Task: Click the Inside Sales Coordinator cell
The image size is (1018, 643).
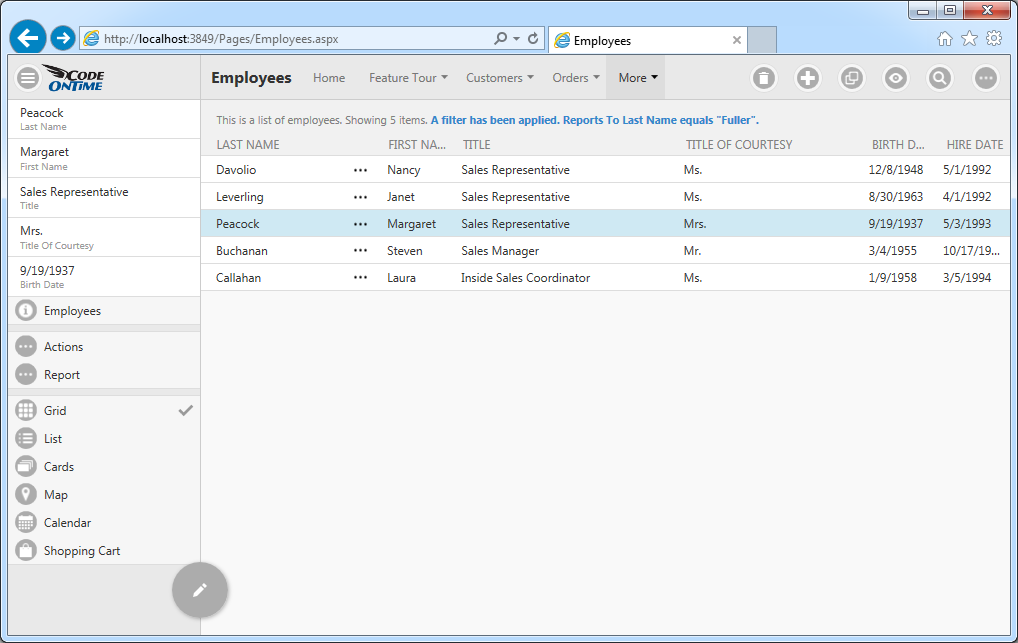Action: pyautogui.click(x=525, y=278)
